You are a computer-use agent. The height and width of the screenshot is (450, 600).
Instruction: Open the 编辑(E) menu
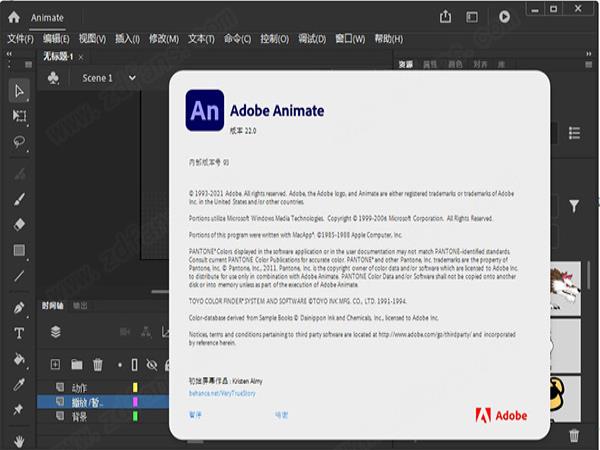56,39
